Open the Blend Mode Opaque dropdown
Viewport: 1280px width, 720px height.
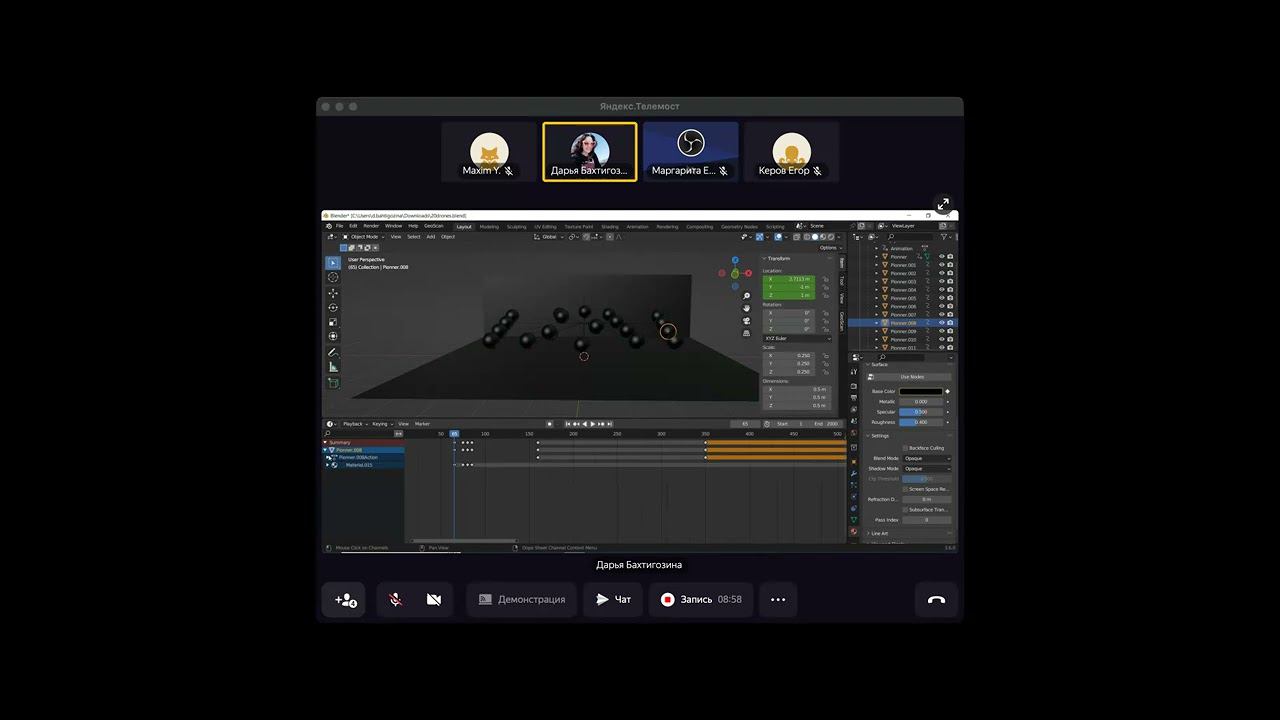(927, 458)
